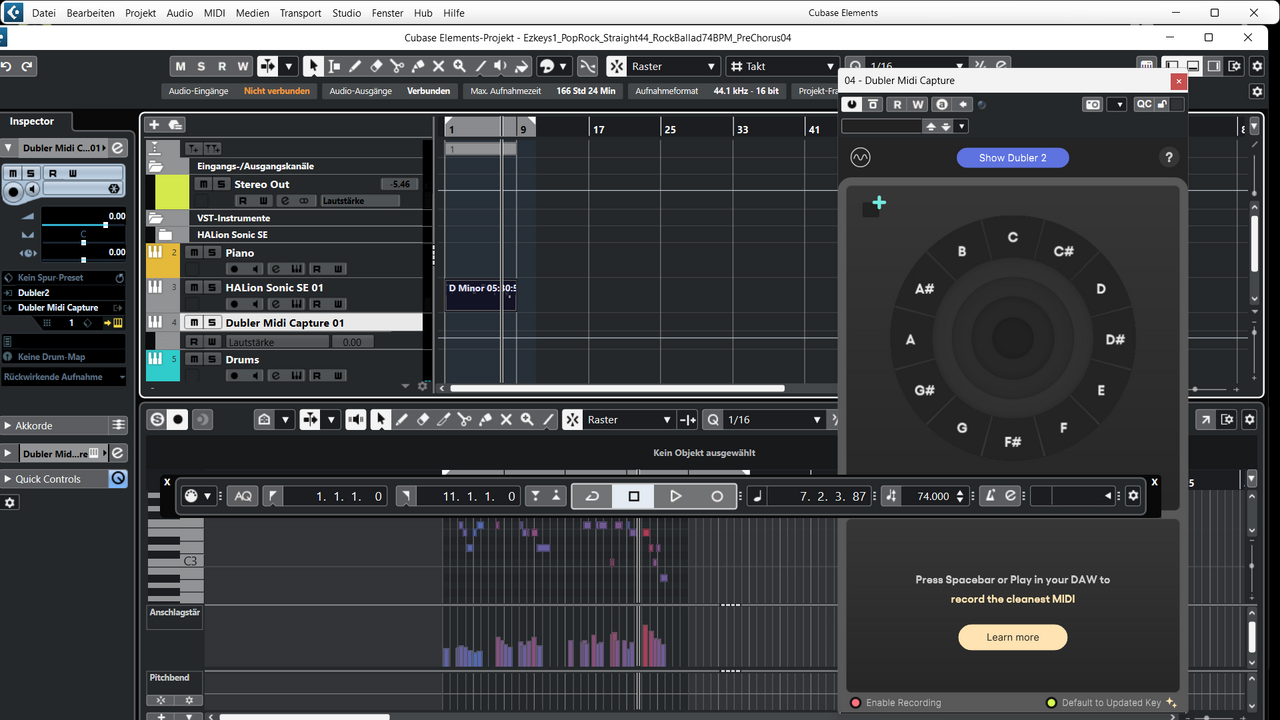Screen dimensions: 1280x720
Task: Open the Transport menu
Action: [x=301, y=13]
